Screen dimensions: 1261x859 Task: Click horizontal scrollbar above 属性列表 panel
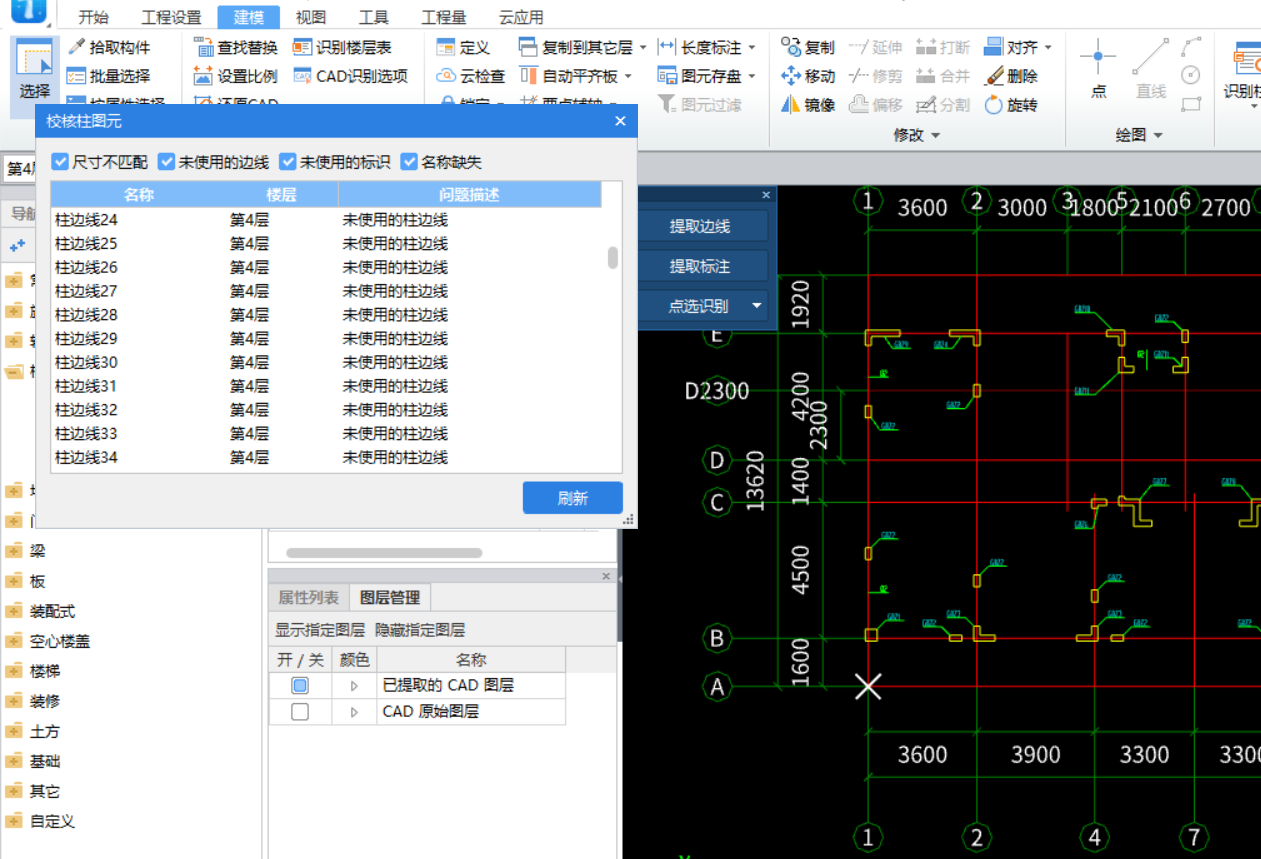(384, 552)
